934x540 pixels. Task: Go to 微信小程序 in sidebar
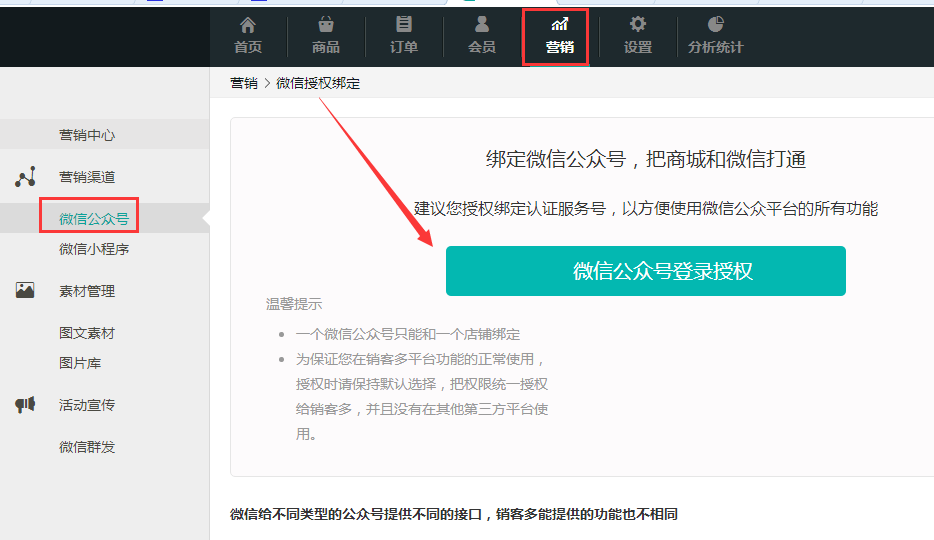[x=94, y=249]
